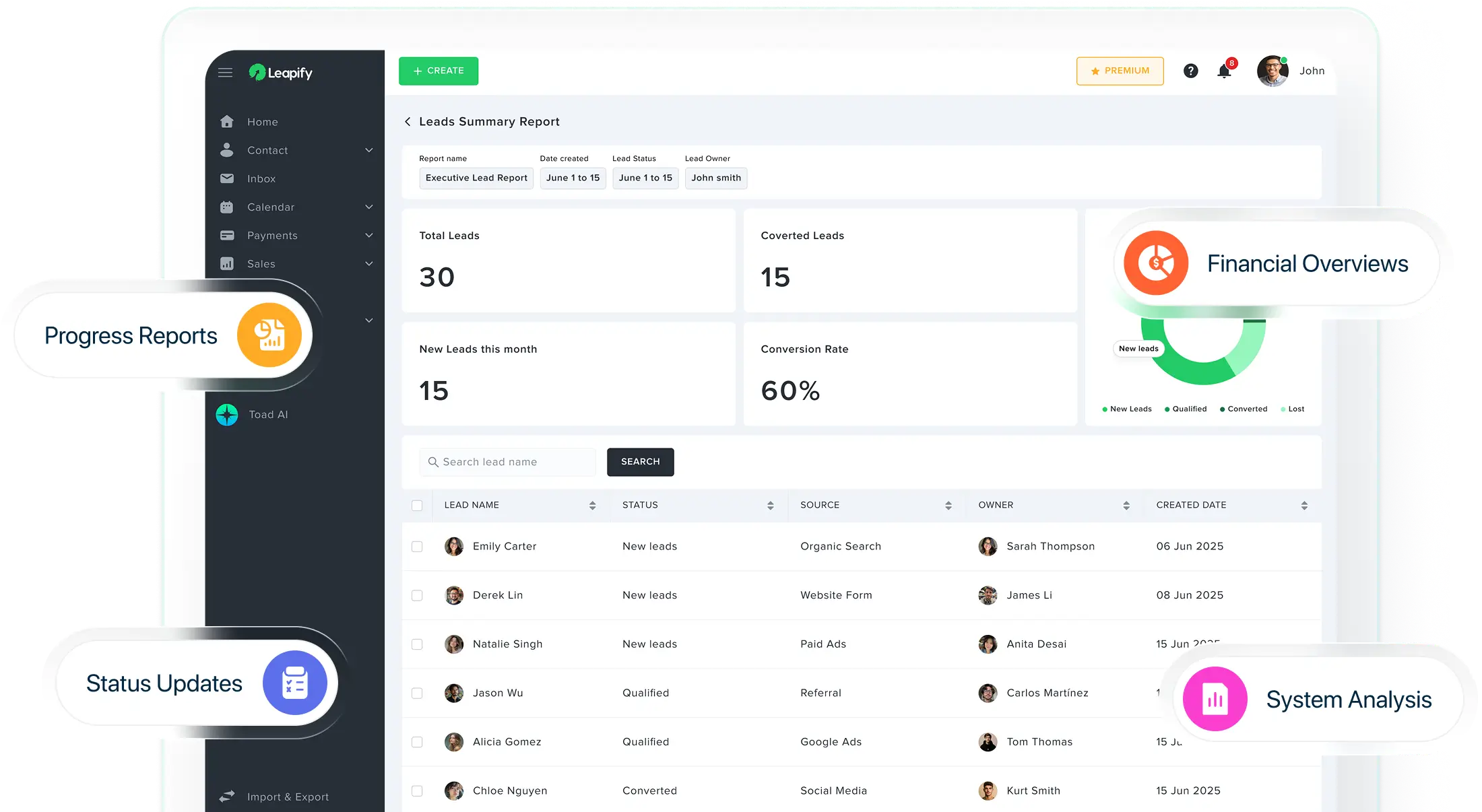Open the notifications bell showing 8 alerts
The width and height of the screenshot is (1482, 812).
(x=1224, y=71)
